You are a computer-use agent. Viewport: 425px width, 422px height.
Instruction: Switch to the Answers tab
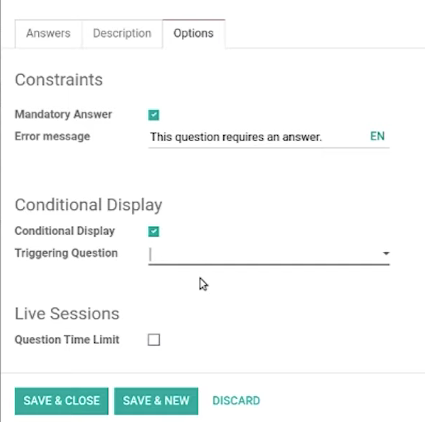pos(48,33)
